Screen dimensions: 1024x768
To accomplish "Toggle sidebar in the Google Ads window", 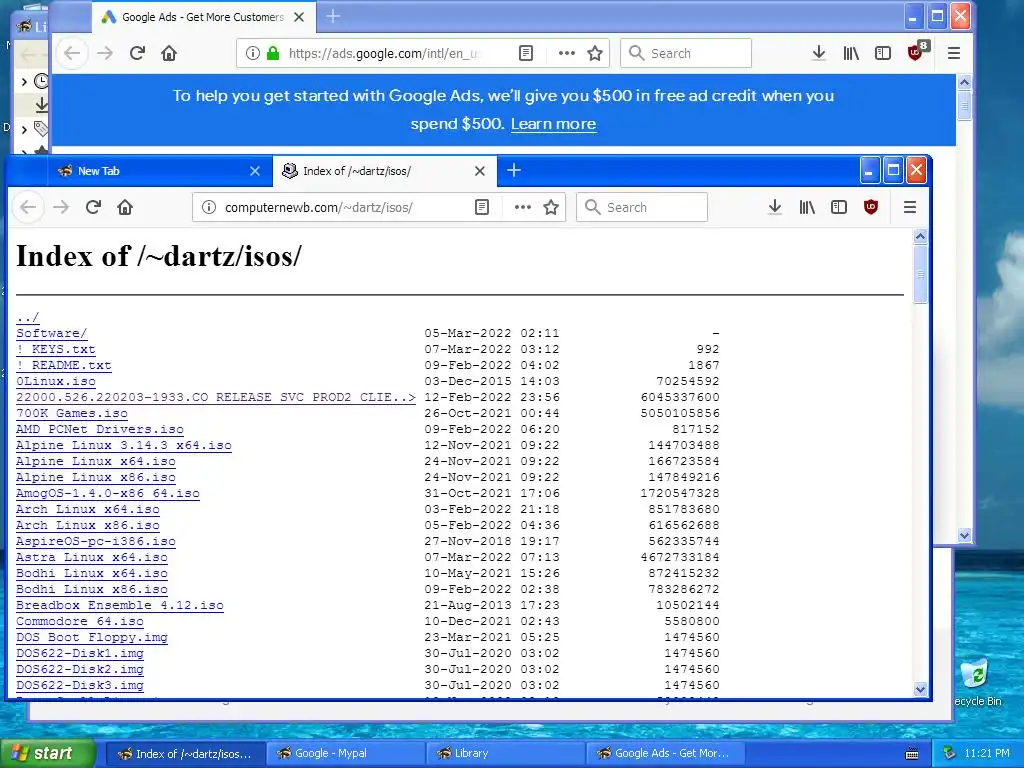I will point(883,53).
